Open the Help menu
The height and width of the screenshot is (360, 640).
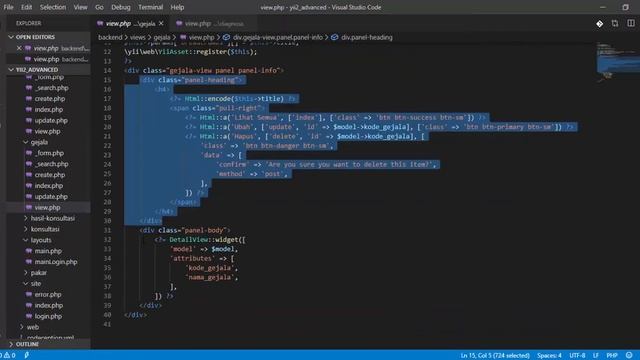[x=177, y=7]
